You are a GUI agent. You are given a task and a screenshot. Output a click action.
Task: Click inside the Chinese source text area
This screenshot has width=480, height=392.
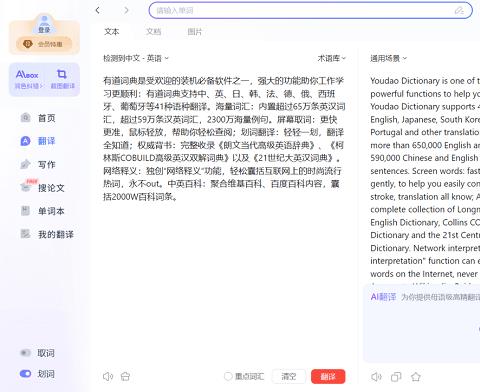point(224,138)
